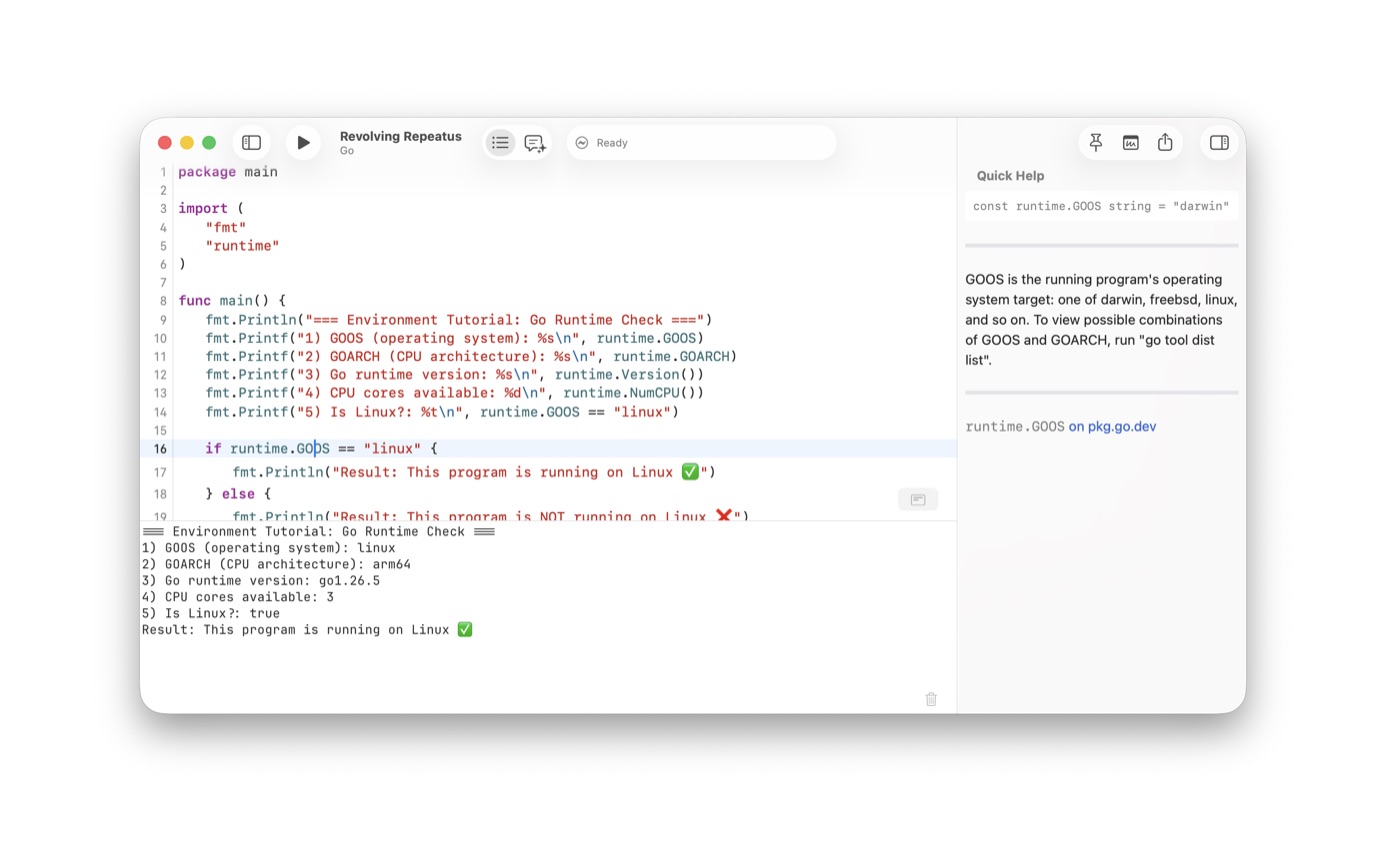The width and height of the screenshot is (1386, 866).
Task: Click the input panel icon in editor
Action: click(x=918, y=499)
